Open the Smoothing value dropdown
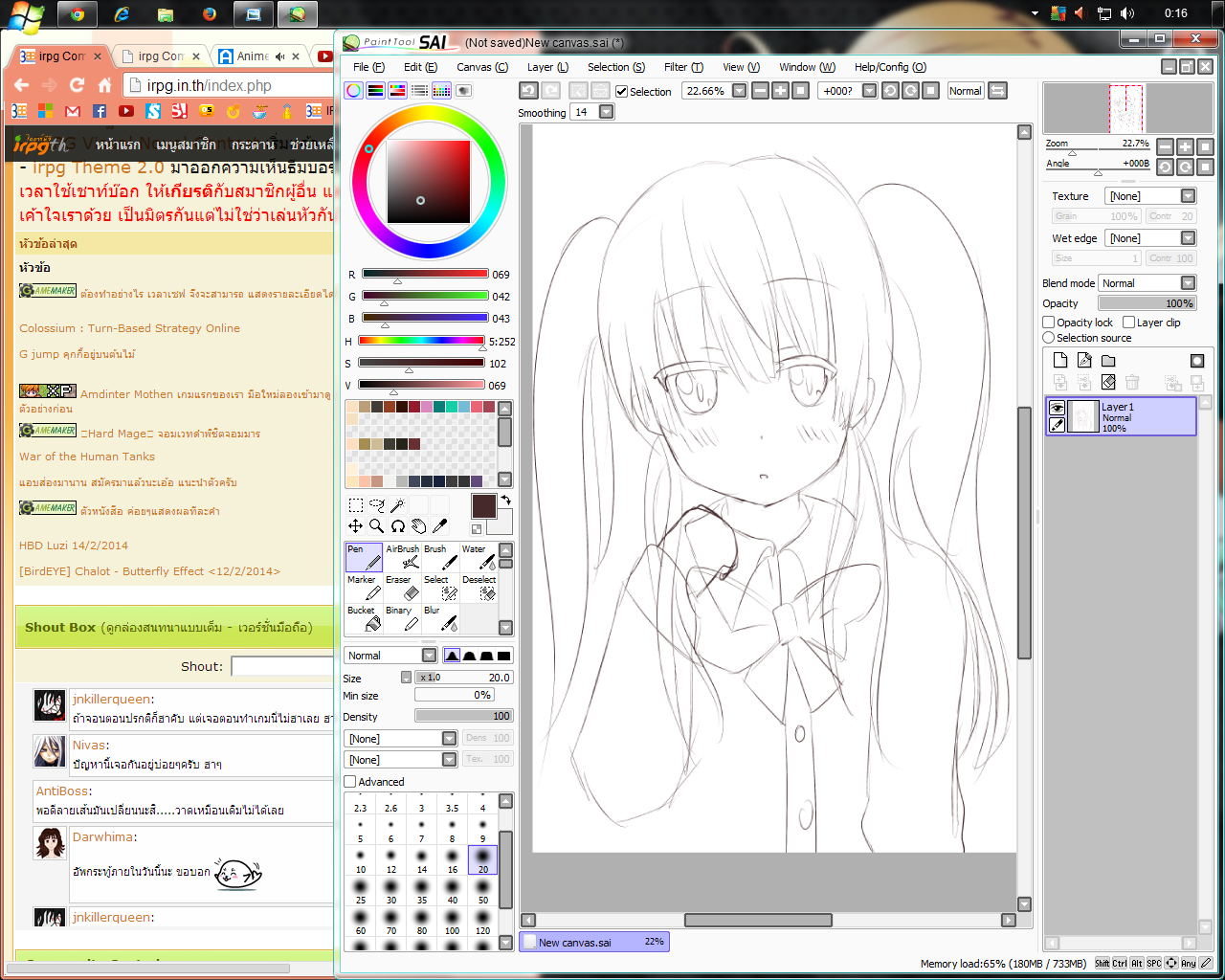The image size is (1225, 980). click(x=606, y=112)
